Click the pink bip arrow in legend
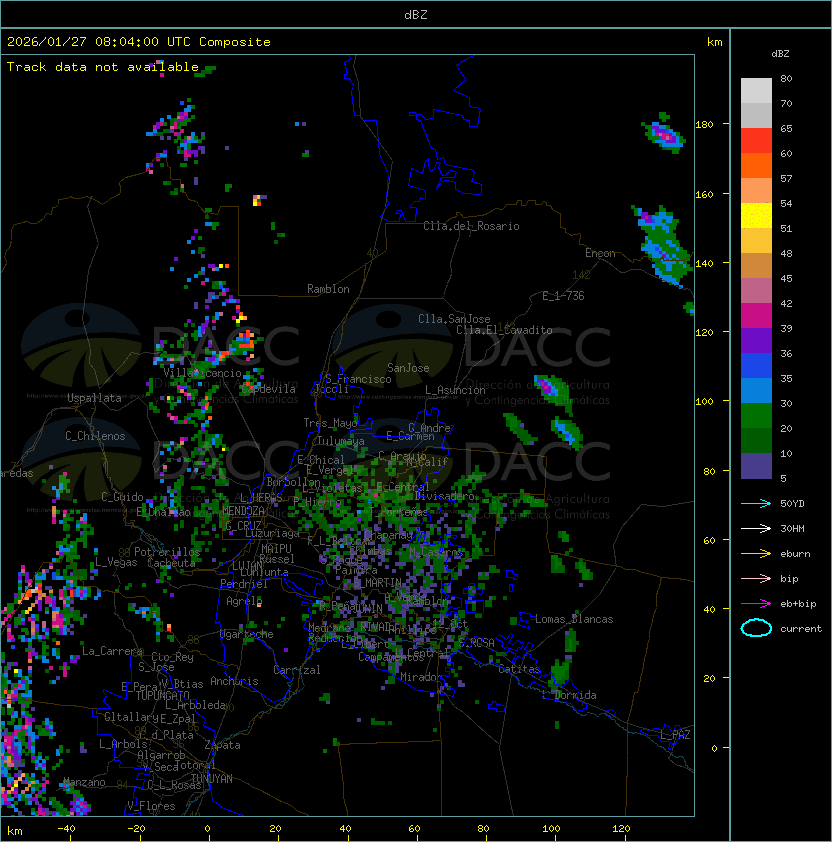 [756, 578]
